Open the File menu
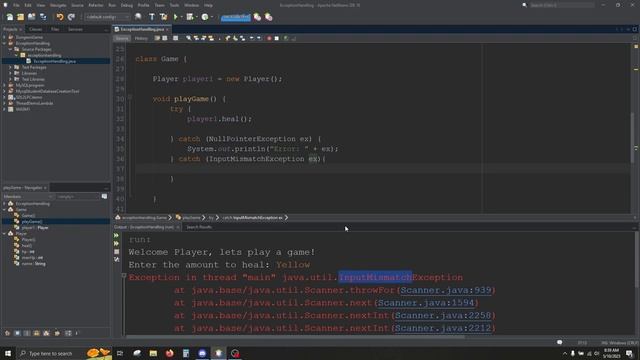 [16, 5]
